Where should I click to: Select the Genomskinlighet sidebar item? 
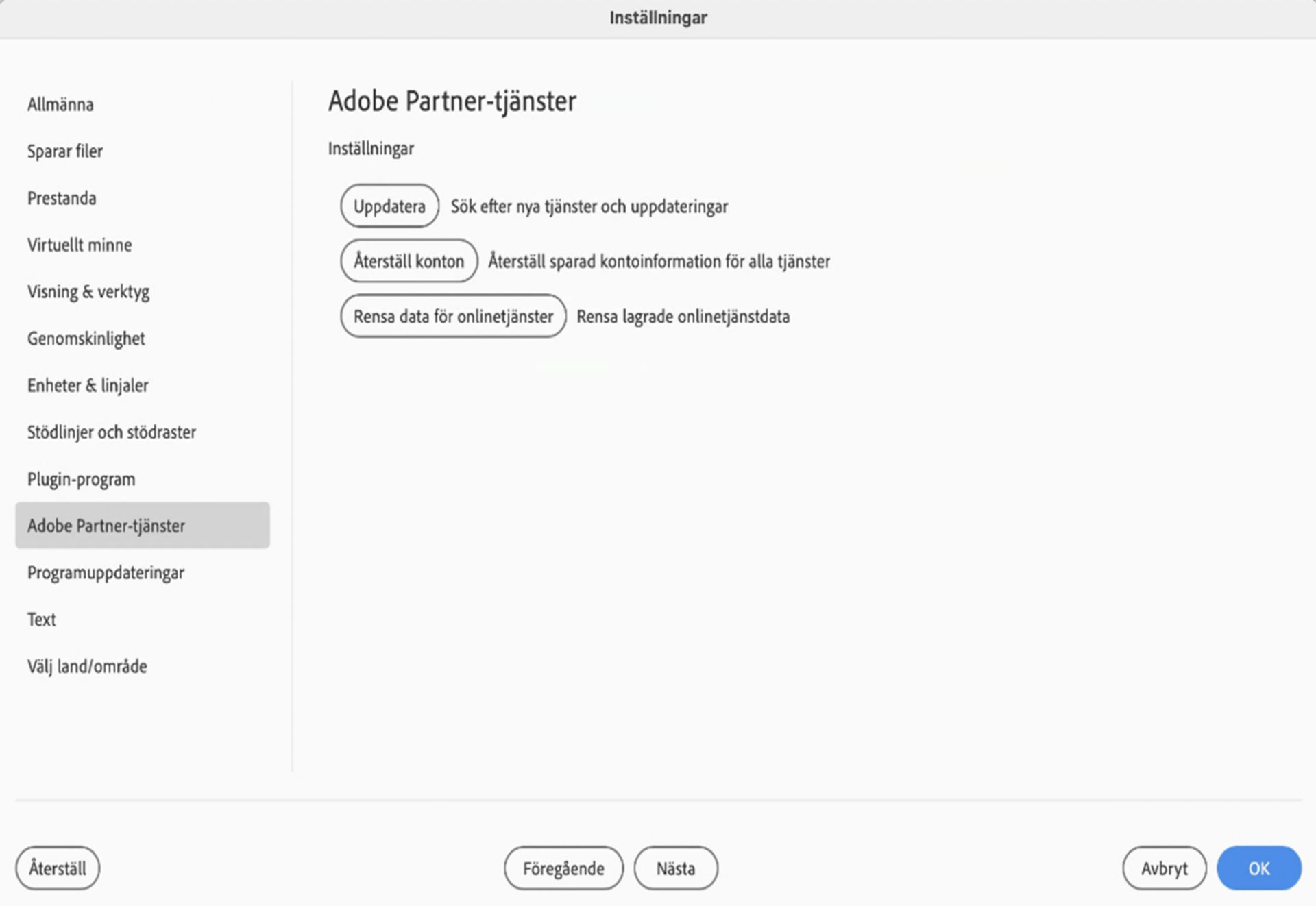click(x=86, y=339)
